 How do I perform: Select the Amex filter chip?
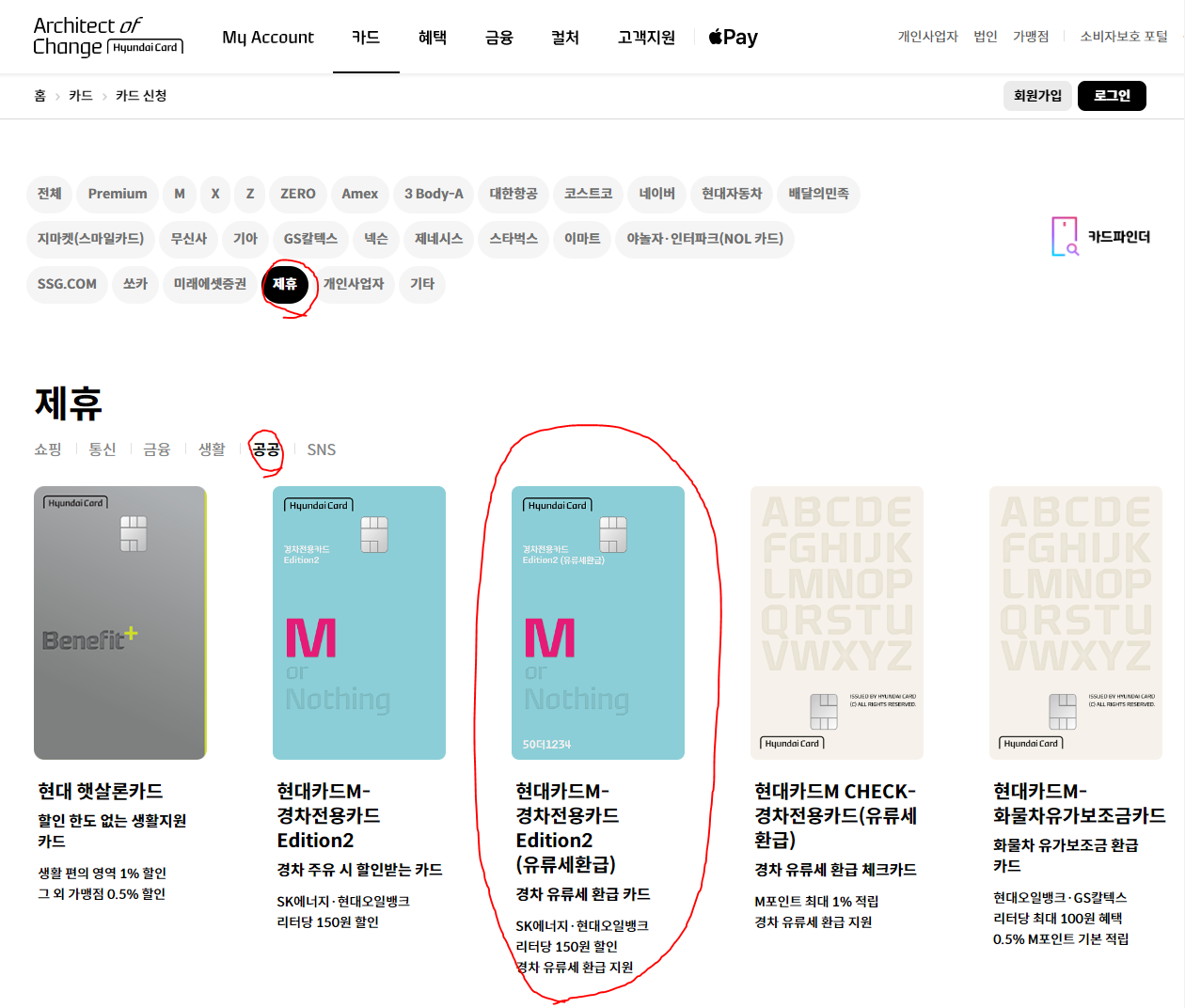pos(360,194)
